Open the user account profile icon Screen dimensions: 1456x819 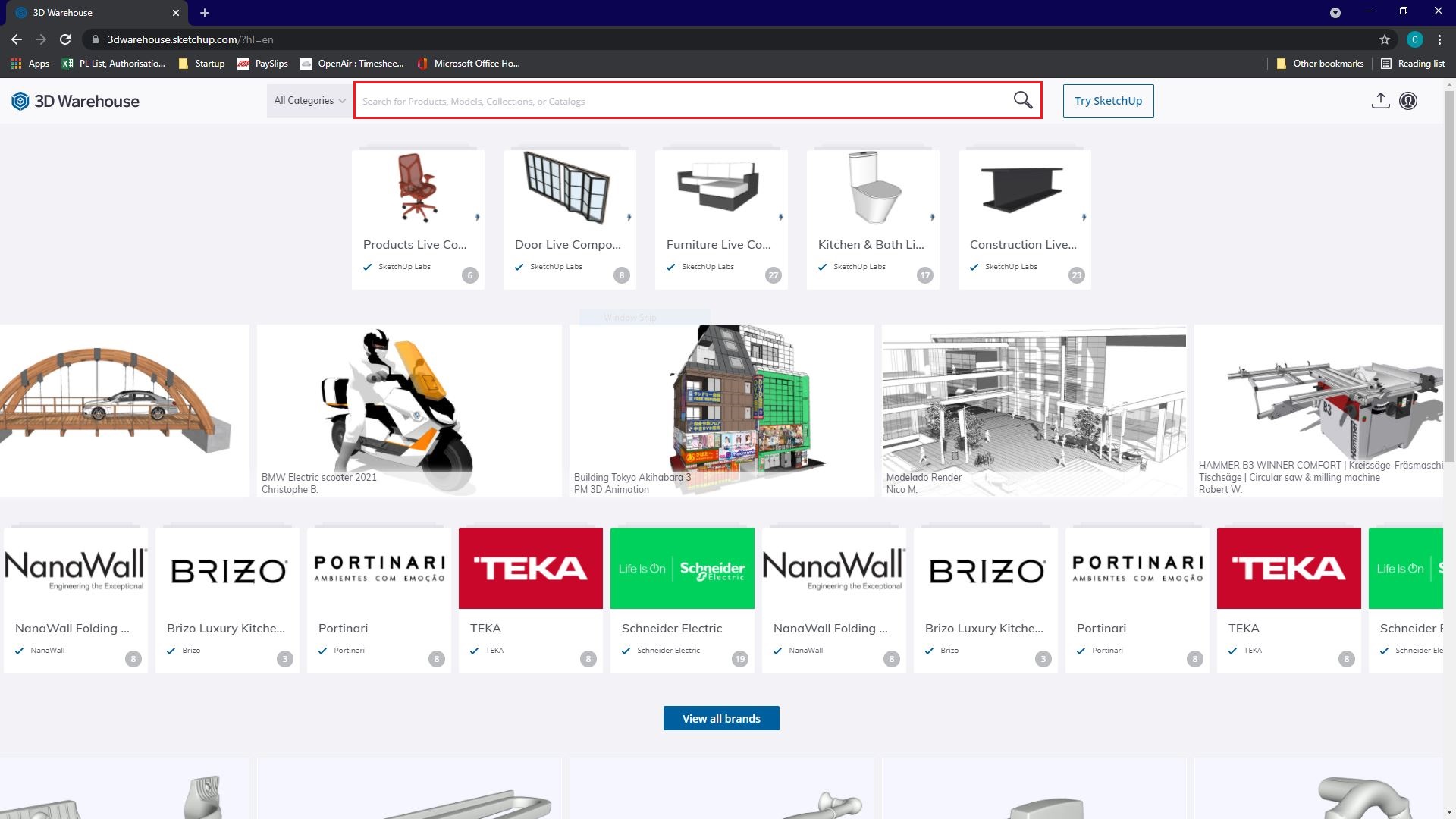[x=1408, y=101]
